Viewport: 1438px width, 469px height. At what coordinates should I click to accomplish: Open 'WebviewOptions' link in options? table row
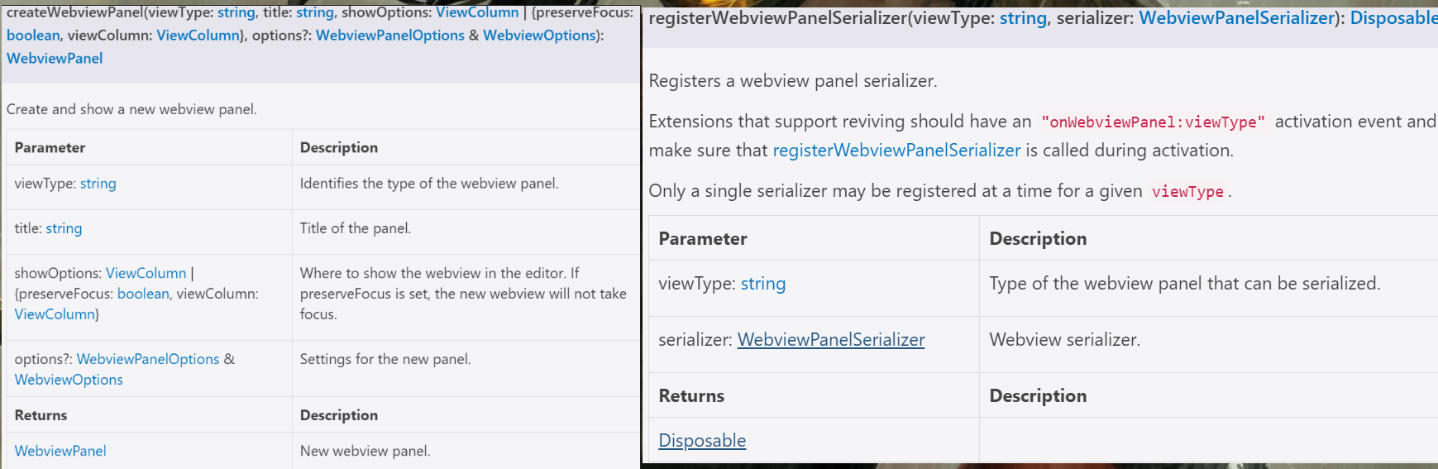coord(69,380)
